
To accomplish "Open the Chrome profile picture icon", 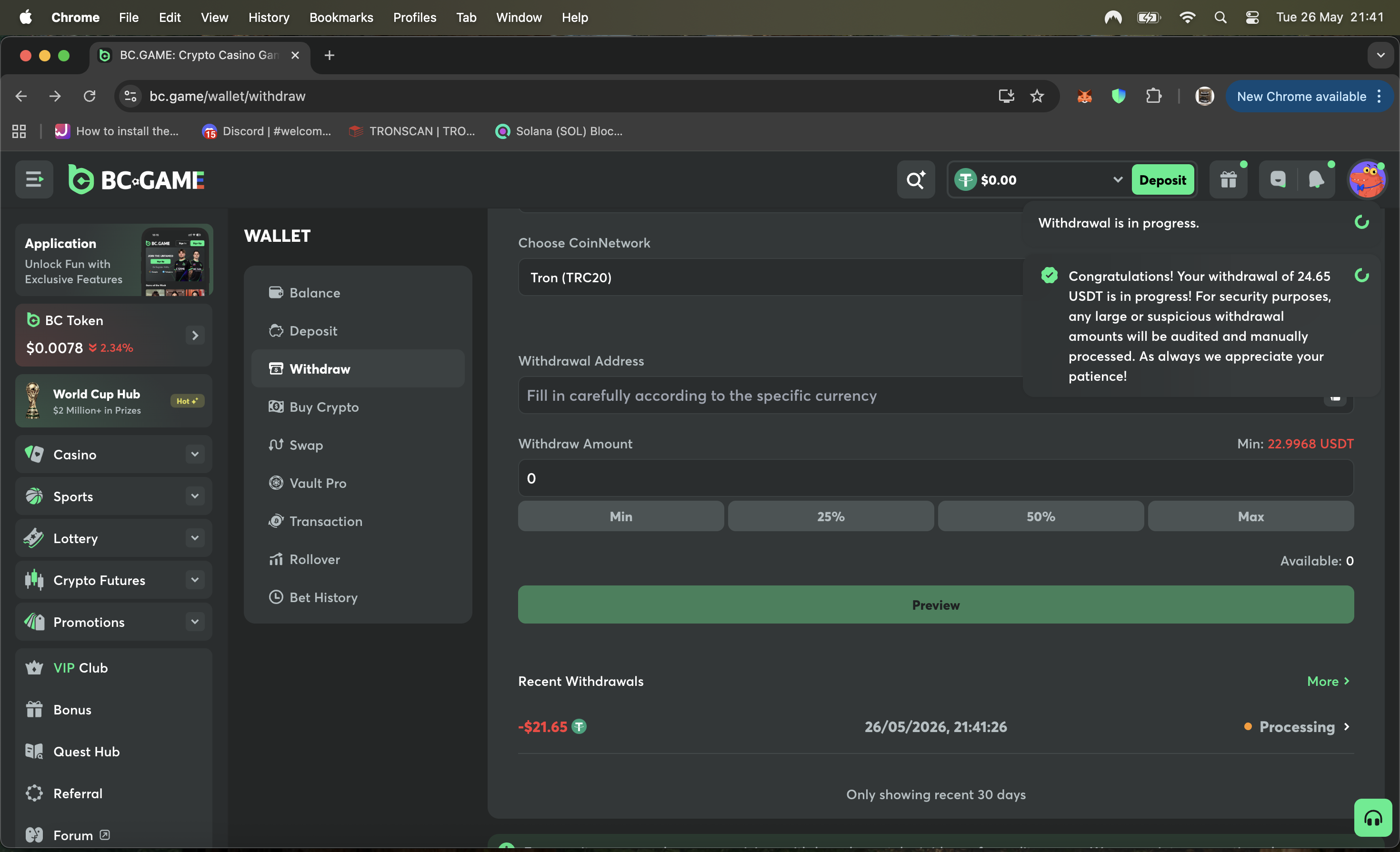I will [1204, 96].
